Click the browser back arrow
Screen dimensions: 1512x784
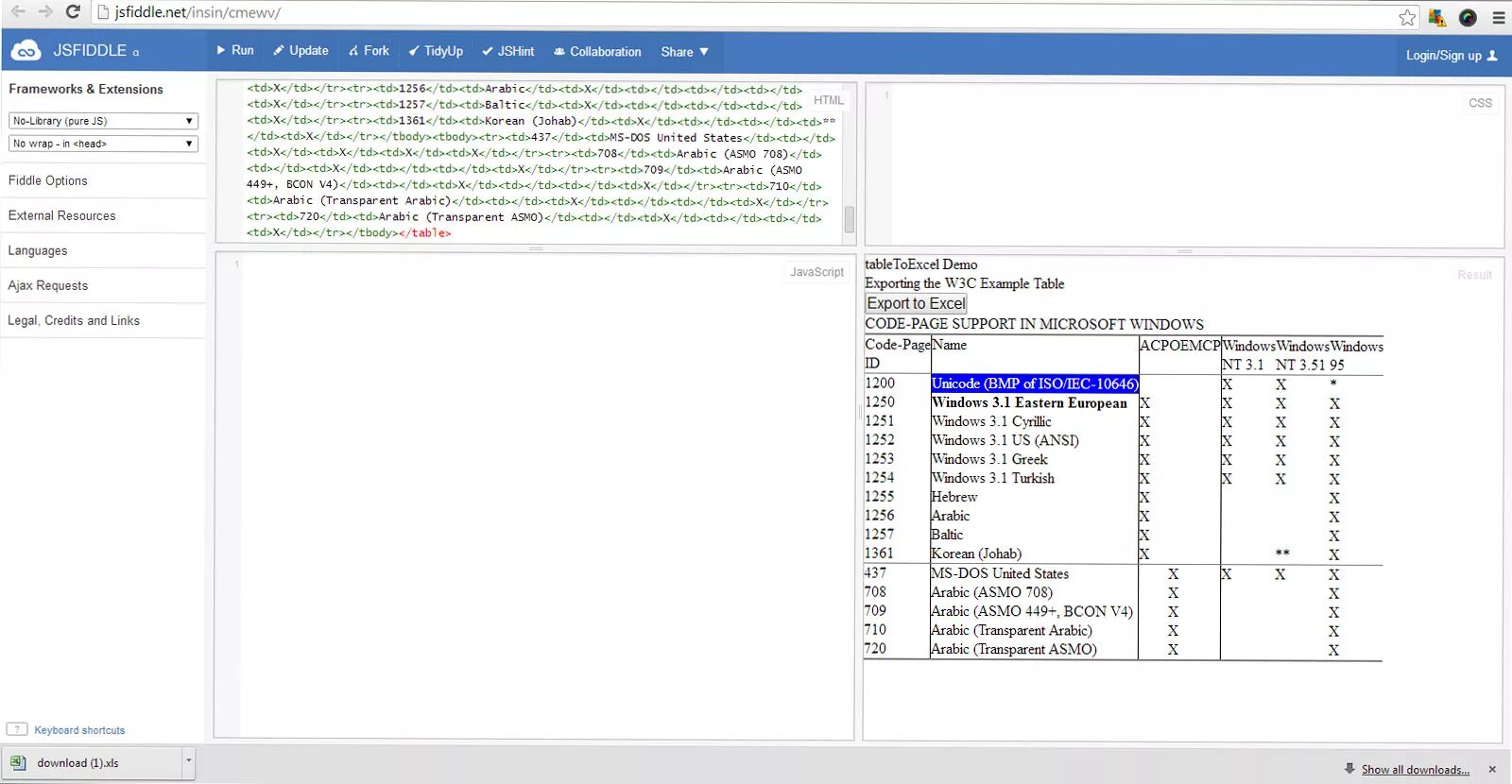point(18,12)
